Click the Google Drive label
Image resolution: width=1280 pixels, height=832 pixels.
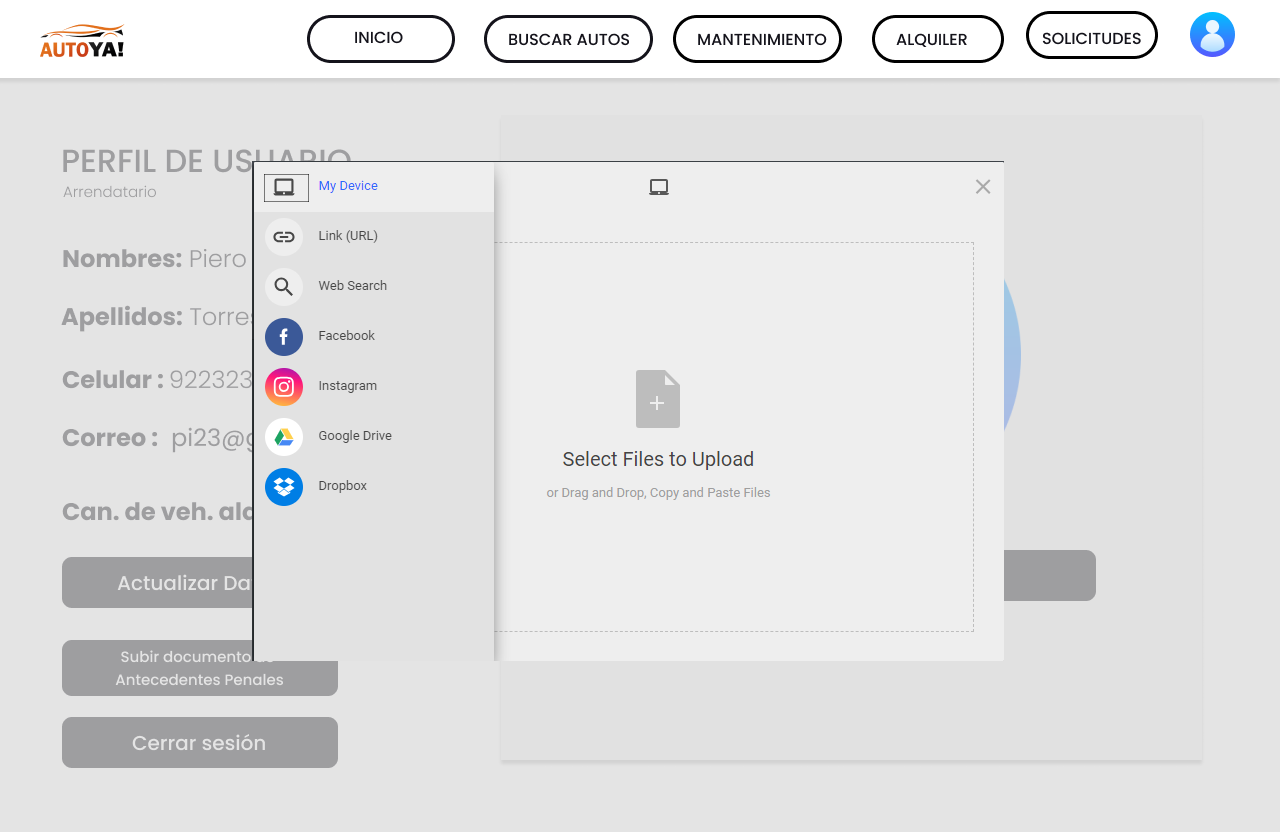click(355, 436)
